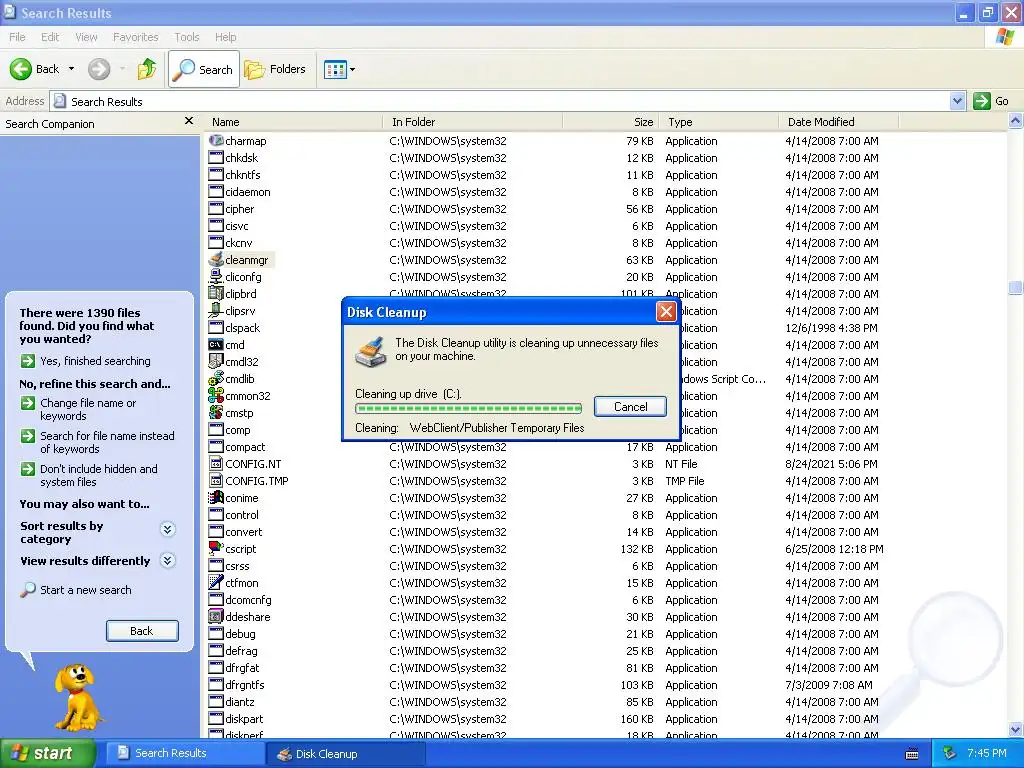1024x768 pixels.
Task: Select the defrag file name
Action: [241, 651]
